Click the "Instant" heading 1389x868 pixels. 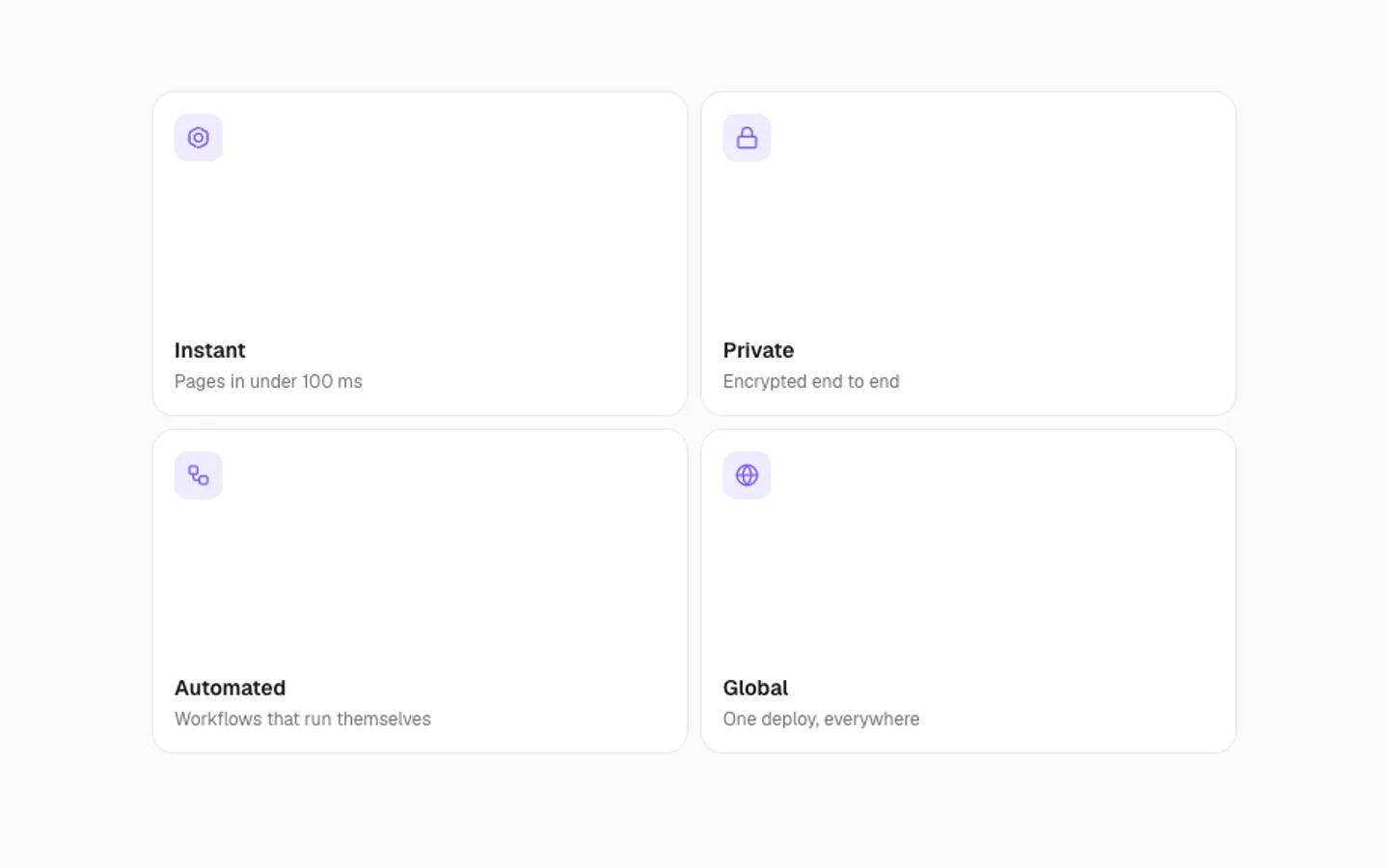[x=209, y=350]
